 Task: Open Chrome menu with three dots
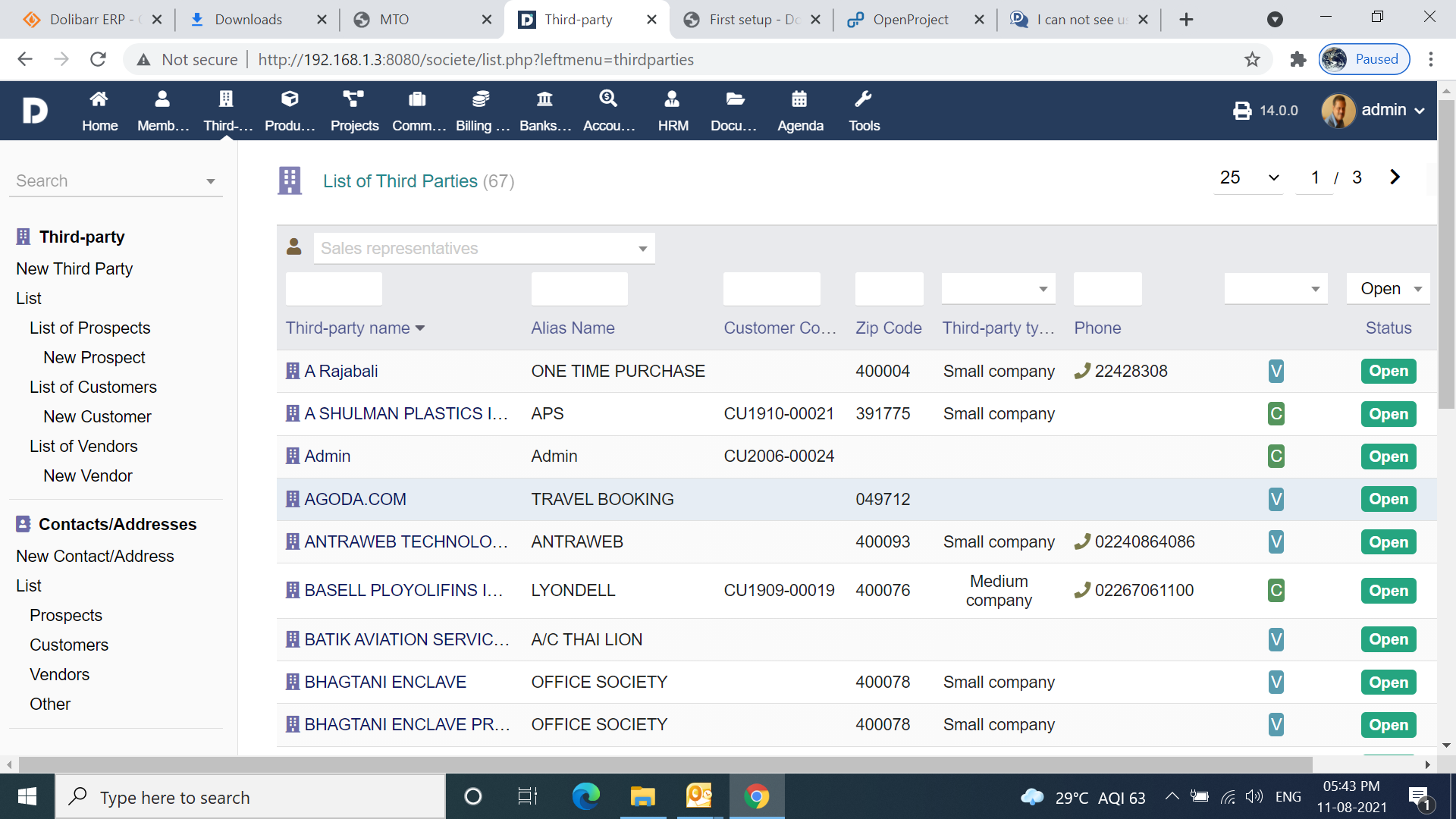click(1430, 59)
